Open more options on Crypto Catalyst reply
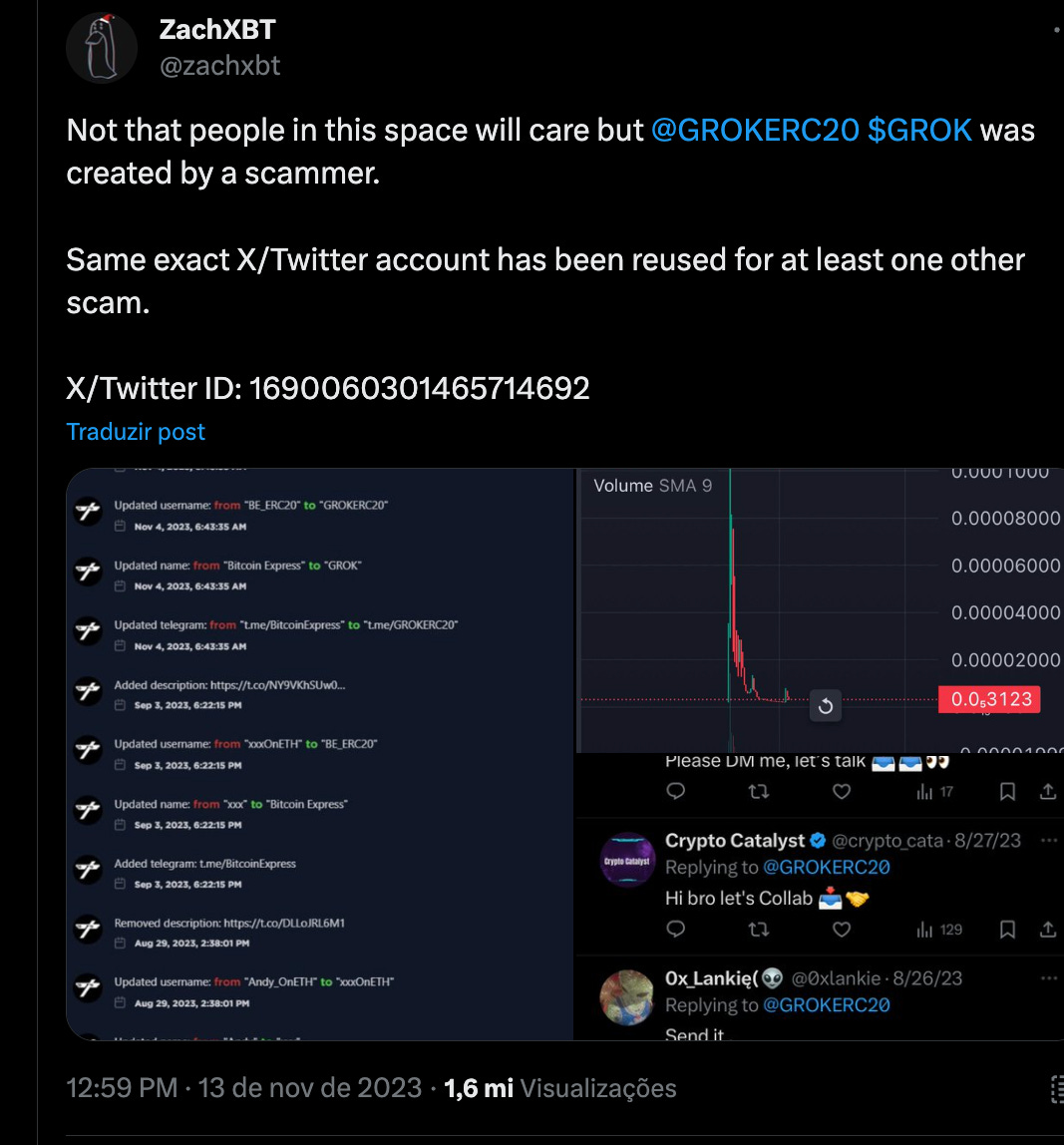 coord(1049,841)
